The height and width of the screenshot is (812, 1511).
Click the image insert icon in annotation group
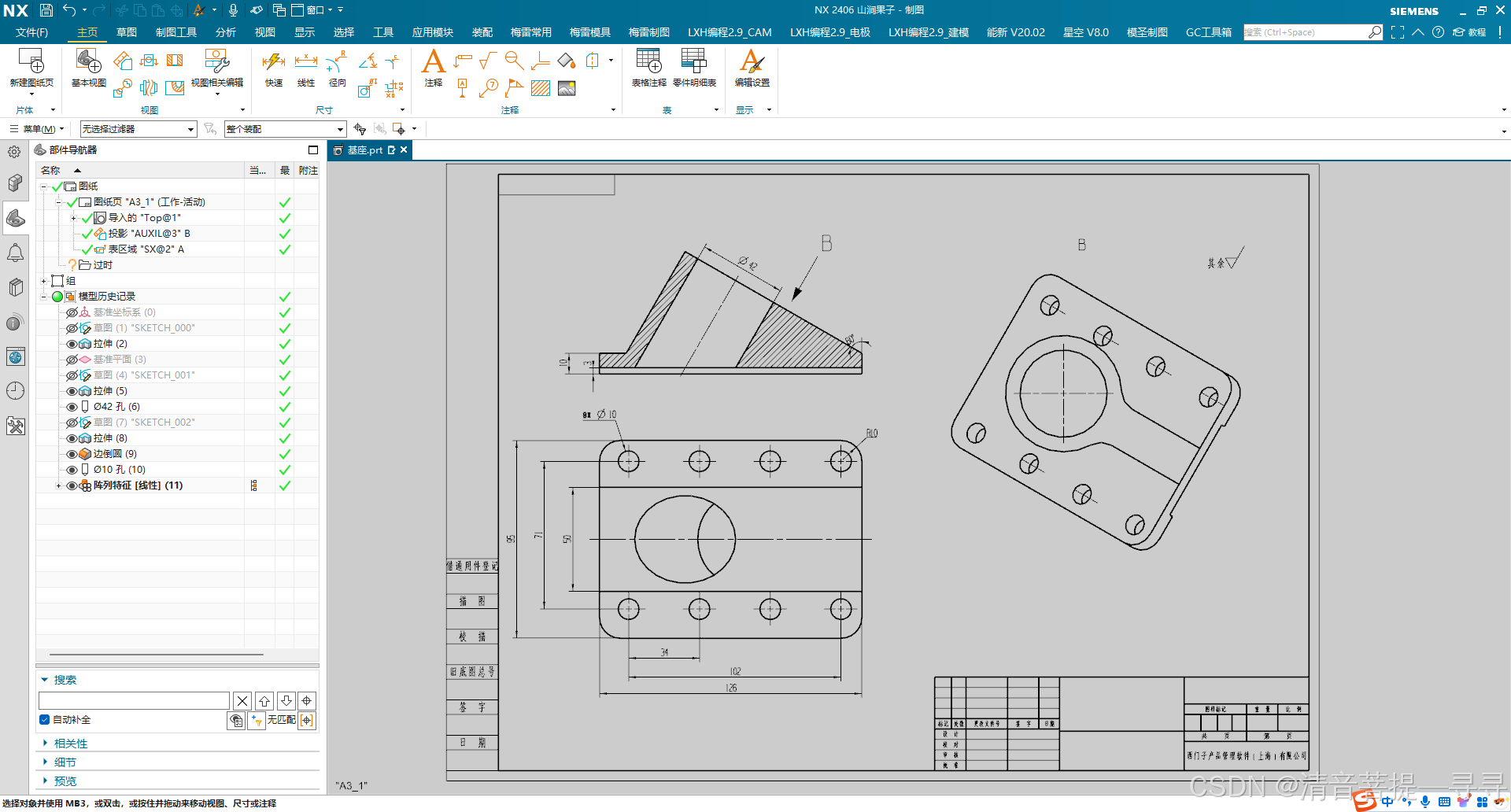(567, 88)
